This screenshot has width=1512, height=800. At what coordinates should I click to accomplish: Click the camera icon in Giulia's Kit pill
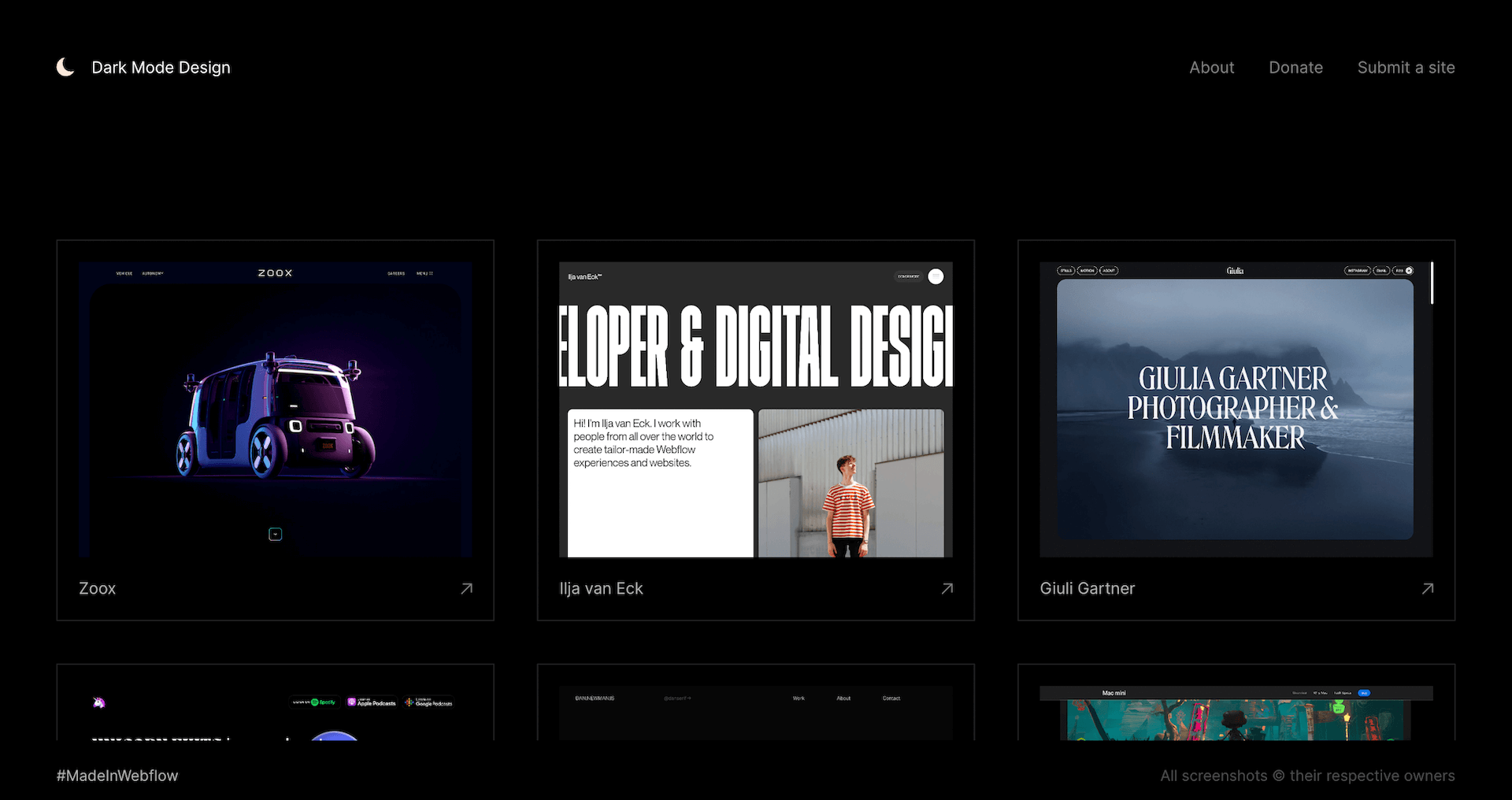[1409, 270]
